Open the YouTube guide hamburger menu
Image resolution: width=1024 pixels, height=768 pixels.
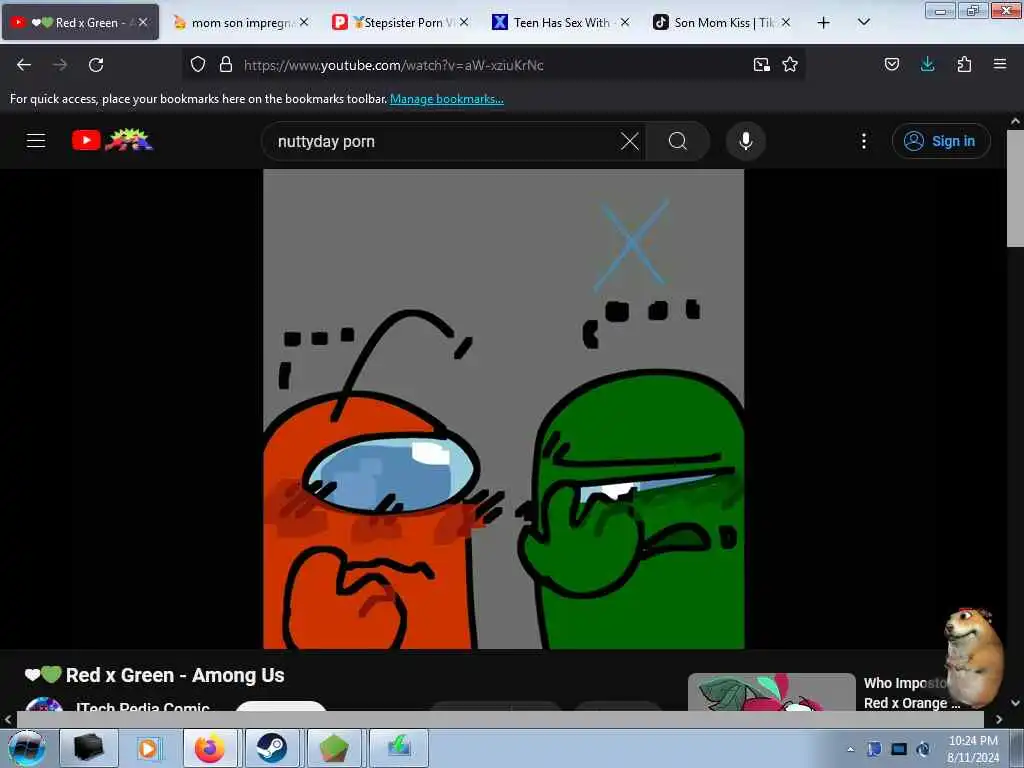[36, 140]
